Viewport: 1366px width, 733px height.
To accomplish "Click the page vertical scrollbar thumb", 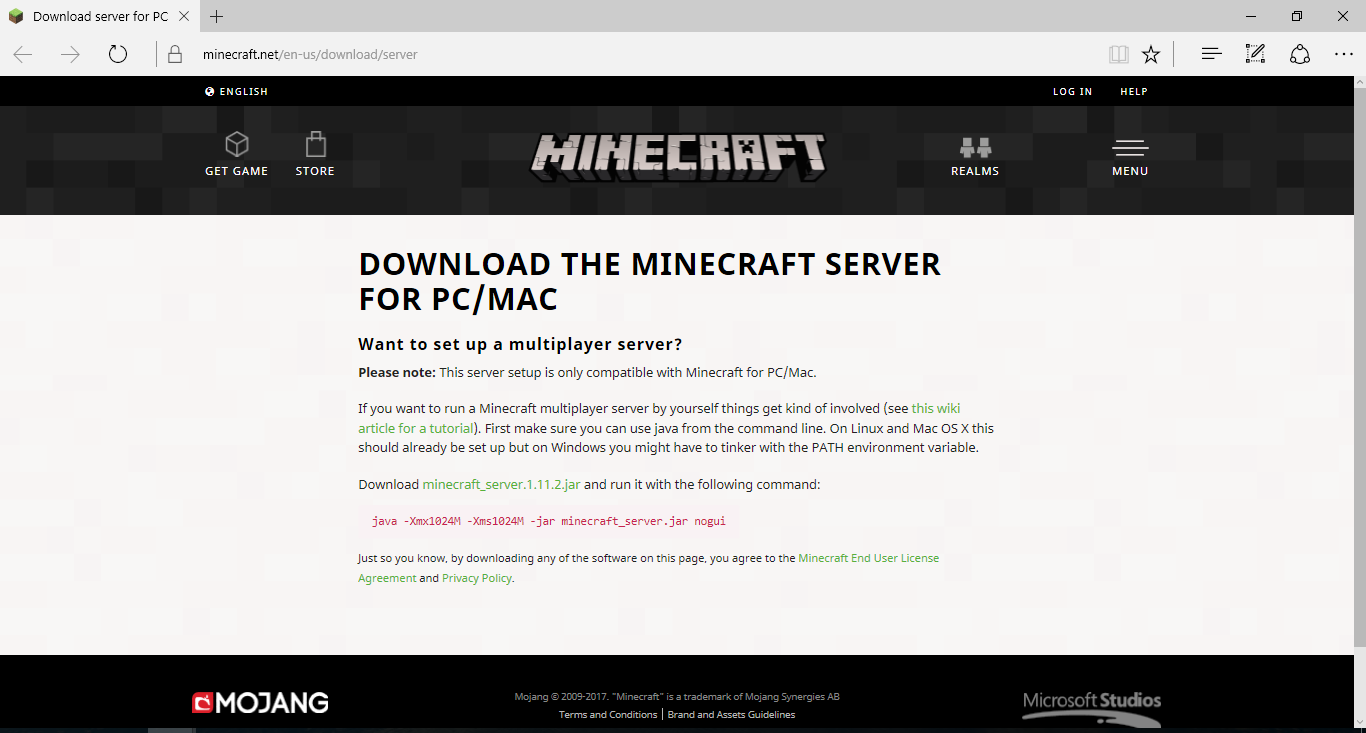I will pyautogui.click(x=1359, y=367).
